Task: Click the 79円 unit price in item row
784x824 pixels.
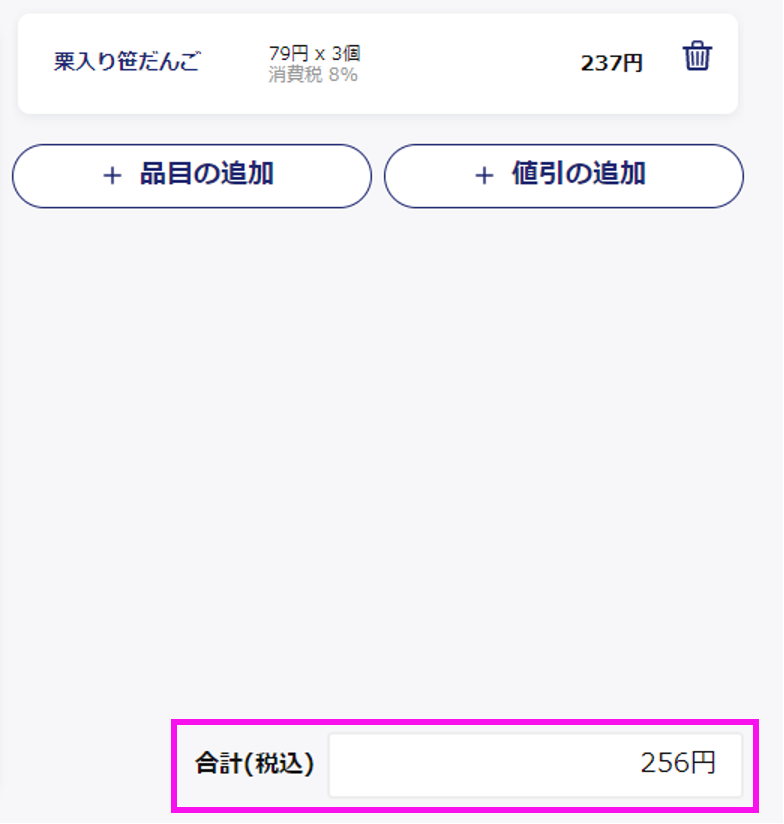Action: [288, 53]
